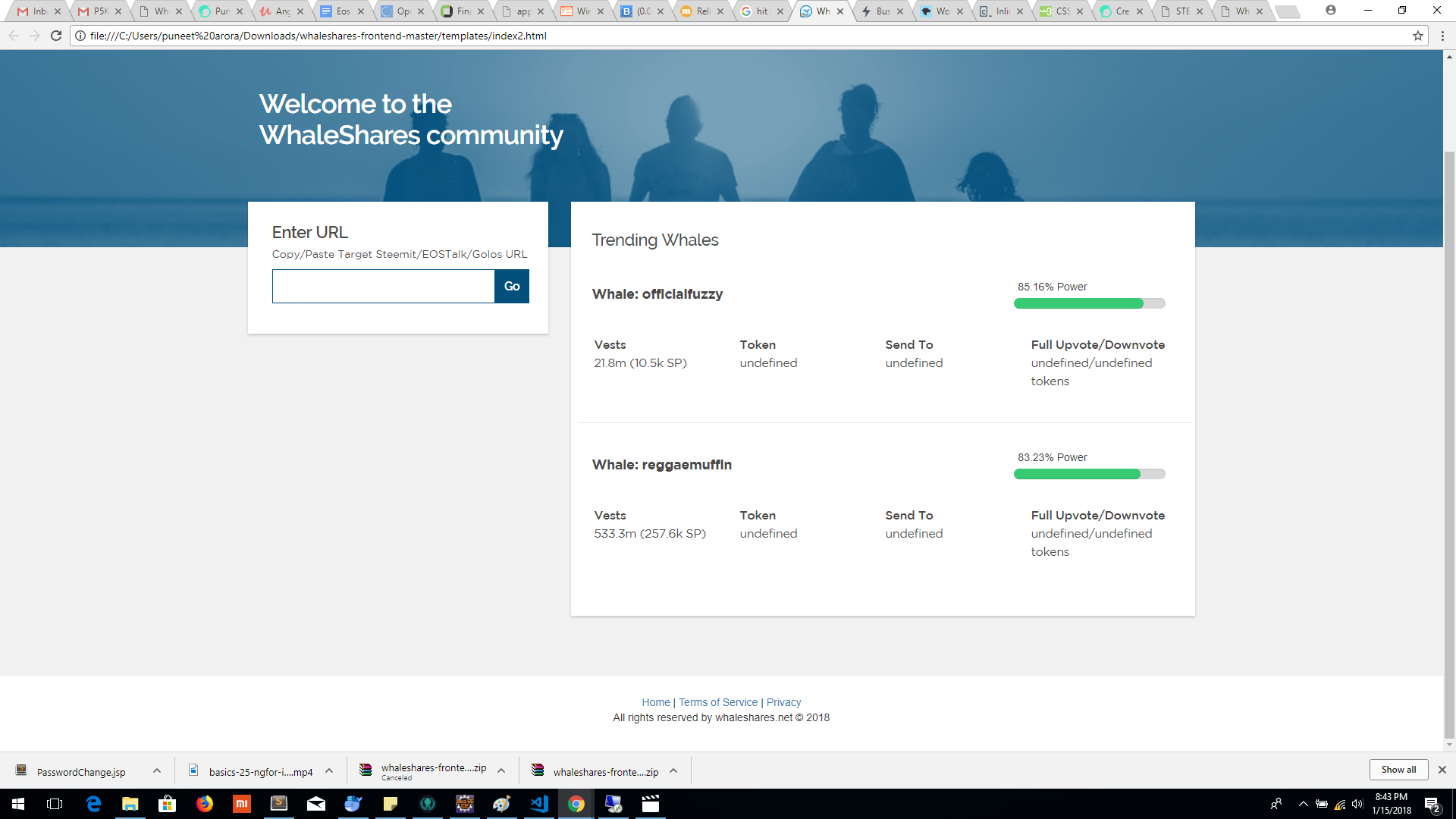This screenshot has width=1456, height=819.
Task: Open the Mi app on the taskbar
Action: (x=242, y=804)
